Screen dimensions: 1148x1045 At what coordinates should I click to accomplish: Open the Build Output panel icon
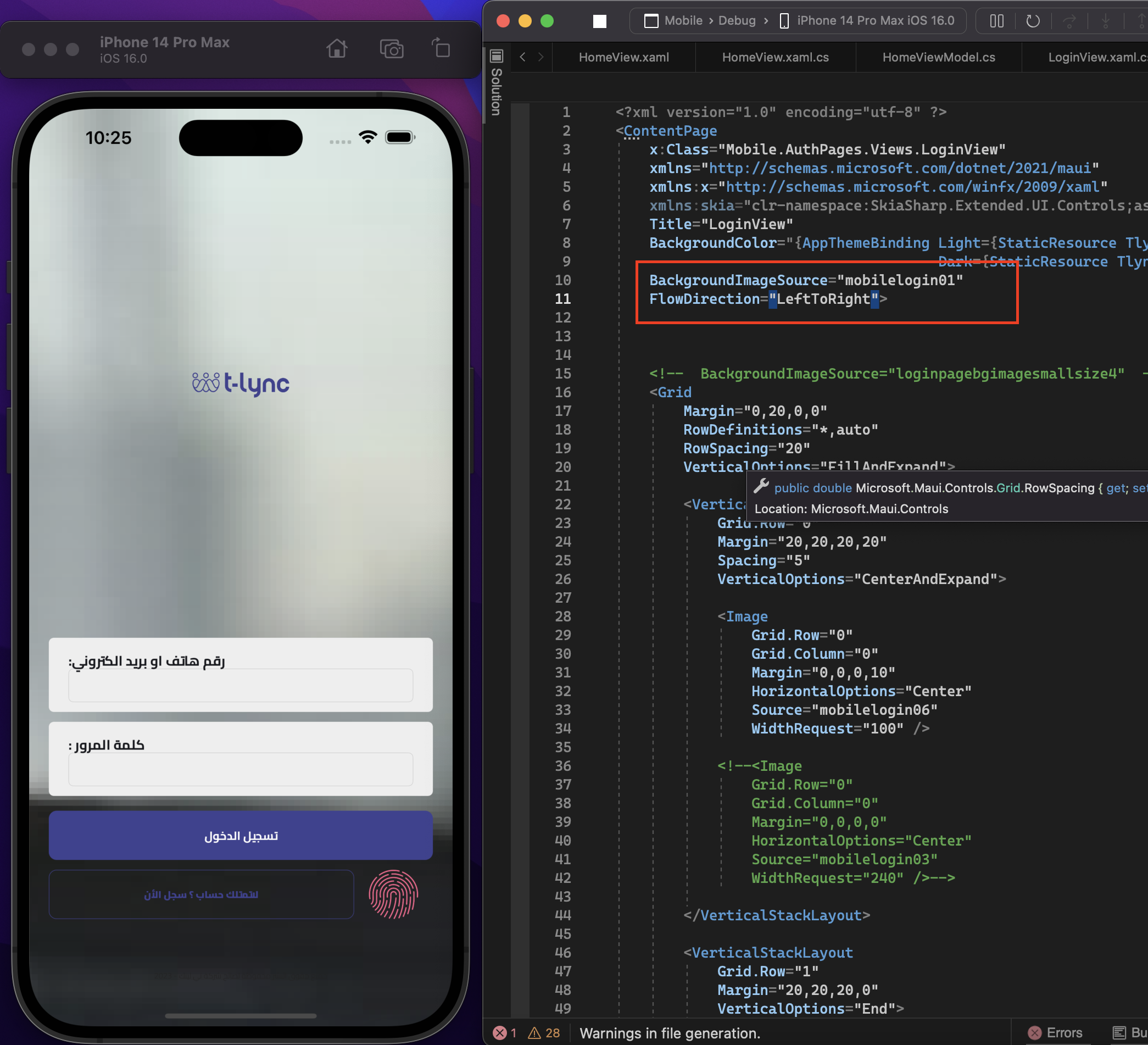[x=1118, y=1032]
